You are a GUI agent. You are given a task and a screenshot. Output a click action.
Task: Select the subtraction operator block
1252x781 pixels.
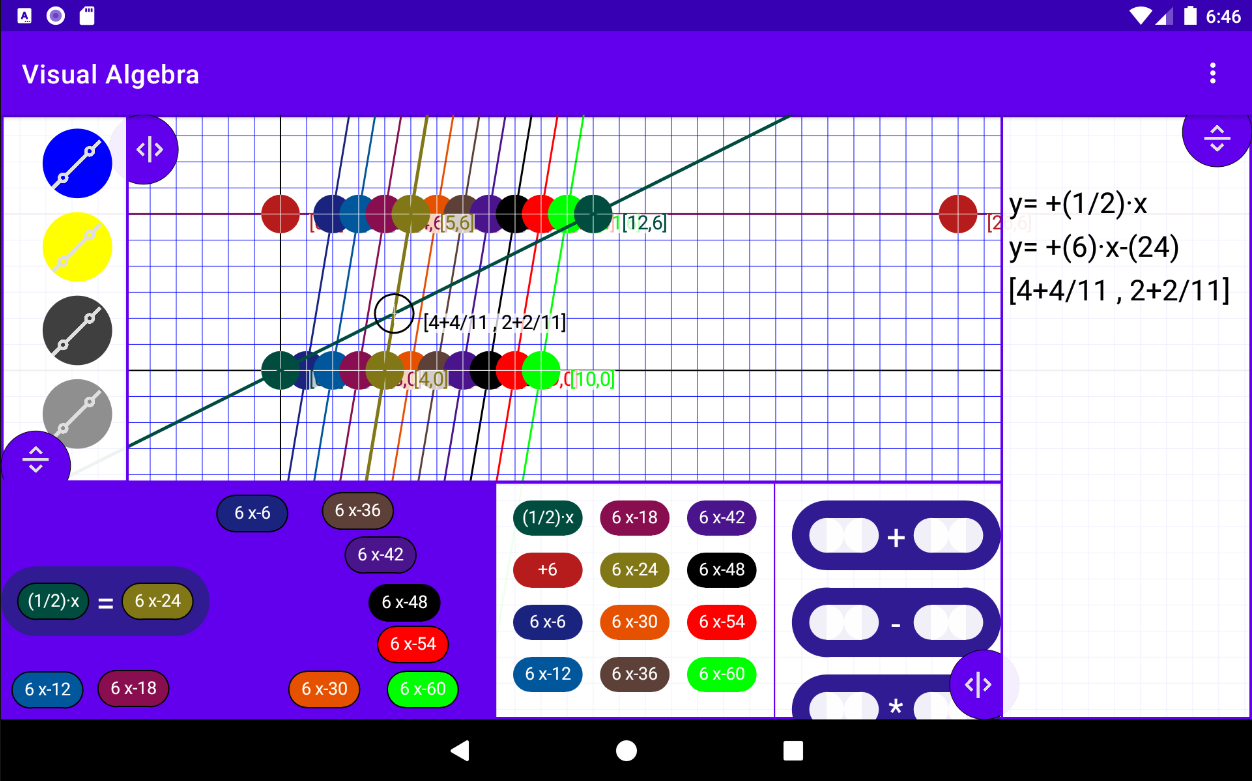tap(896, 622)
